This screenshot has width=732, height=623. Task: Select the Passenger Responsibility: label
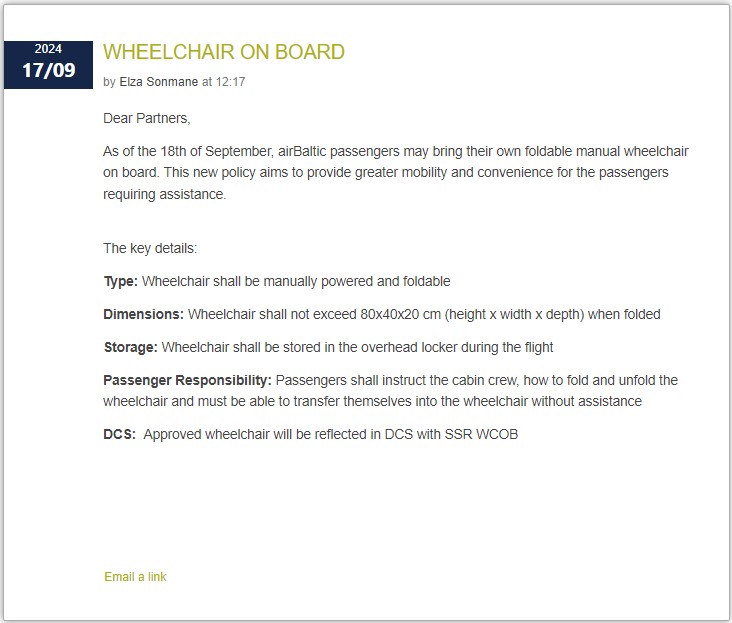point(187,380)
